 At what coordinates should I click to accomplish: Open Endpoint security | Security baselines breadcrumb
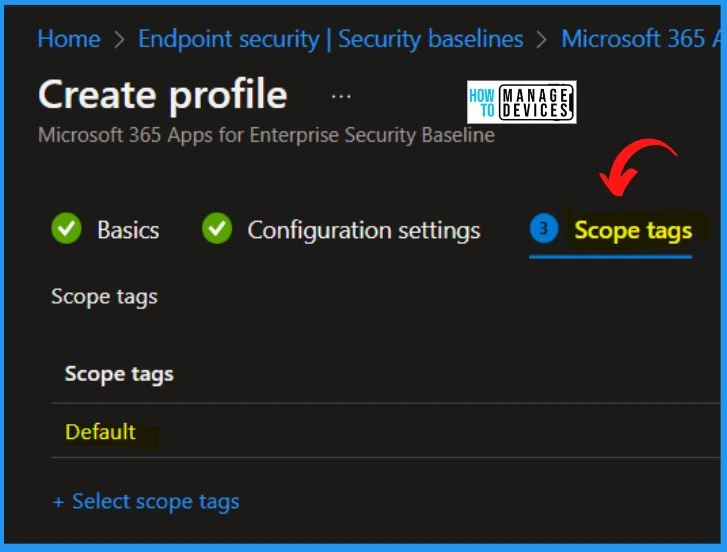click(331, 39)
